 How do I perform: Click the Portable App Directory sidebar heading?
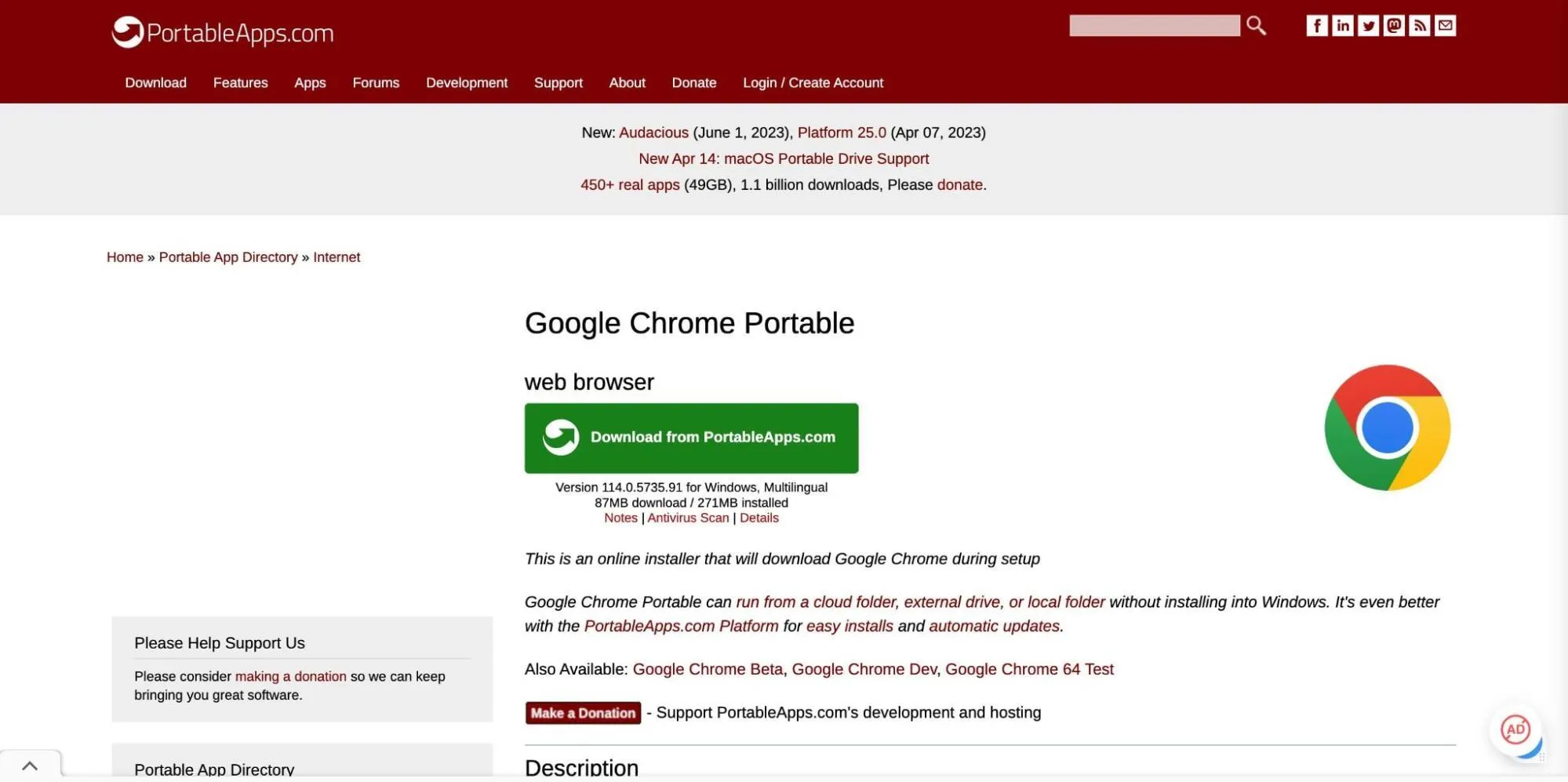214,769
